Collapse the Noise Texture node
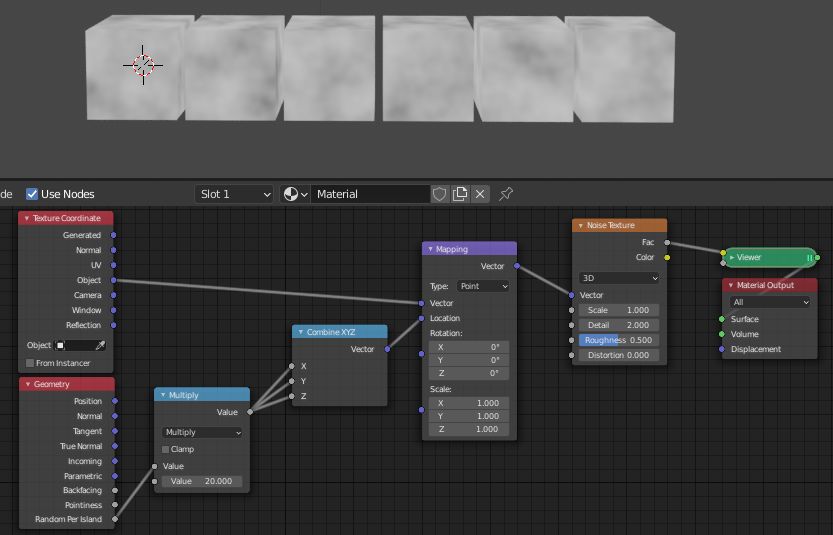This screenshot has width=833, height=535. [581, 225]
